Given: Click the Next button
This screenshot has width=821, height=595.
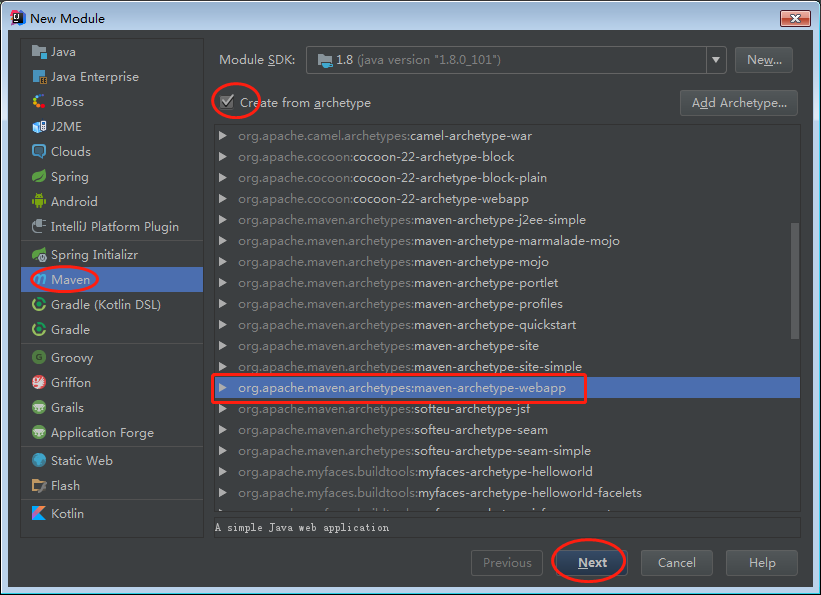Looking at the screenshot, I should 592,562.
